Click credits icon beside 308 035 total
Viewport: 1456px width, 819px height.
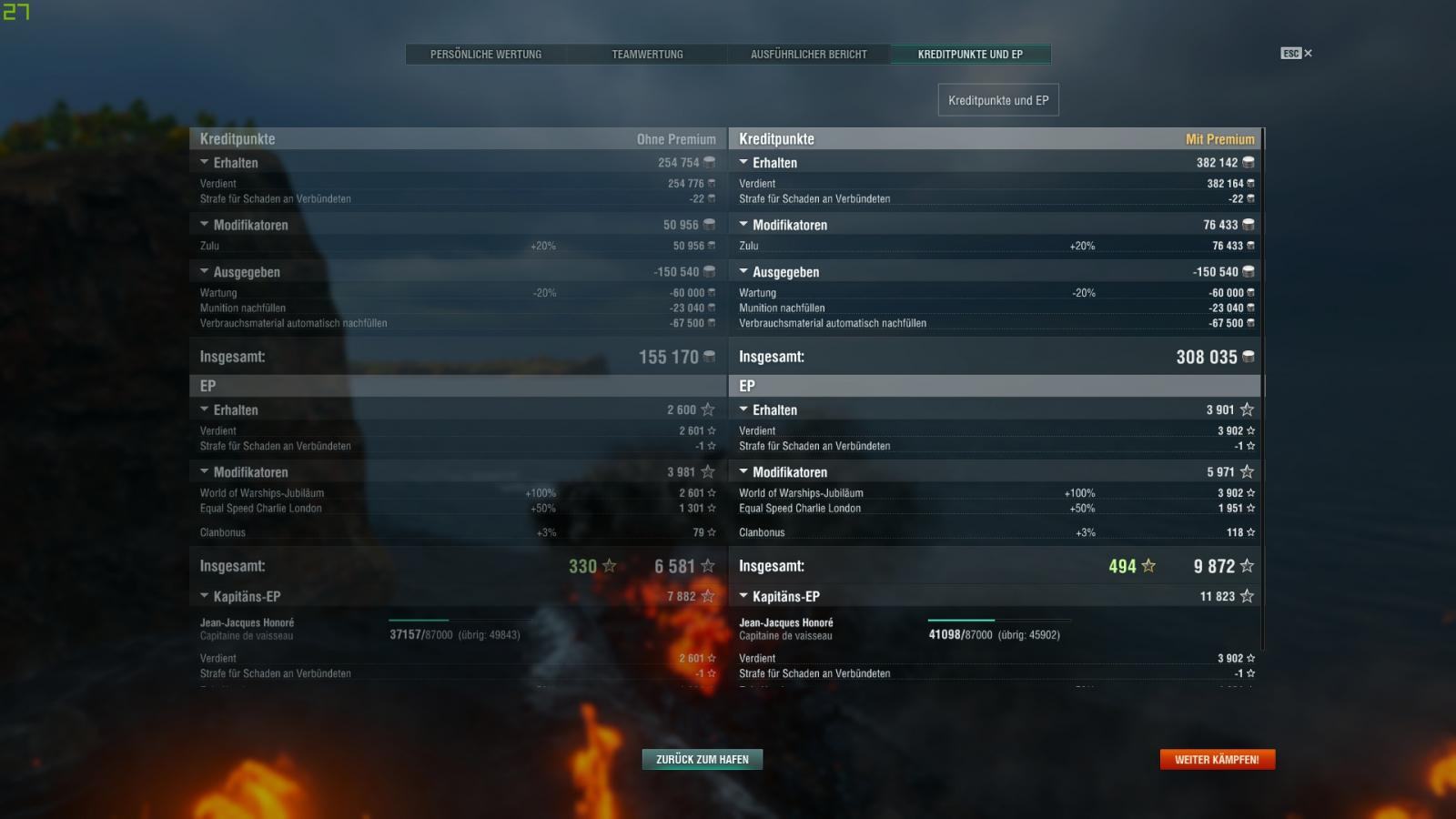tap(1249, 357)
